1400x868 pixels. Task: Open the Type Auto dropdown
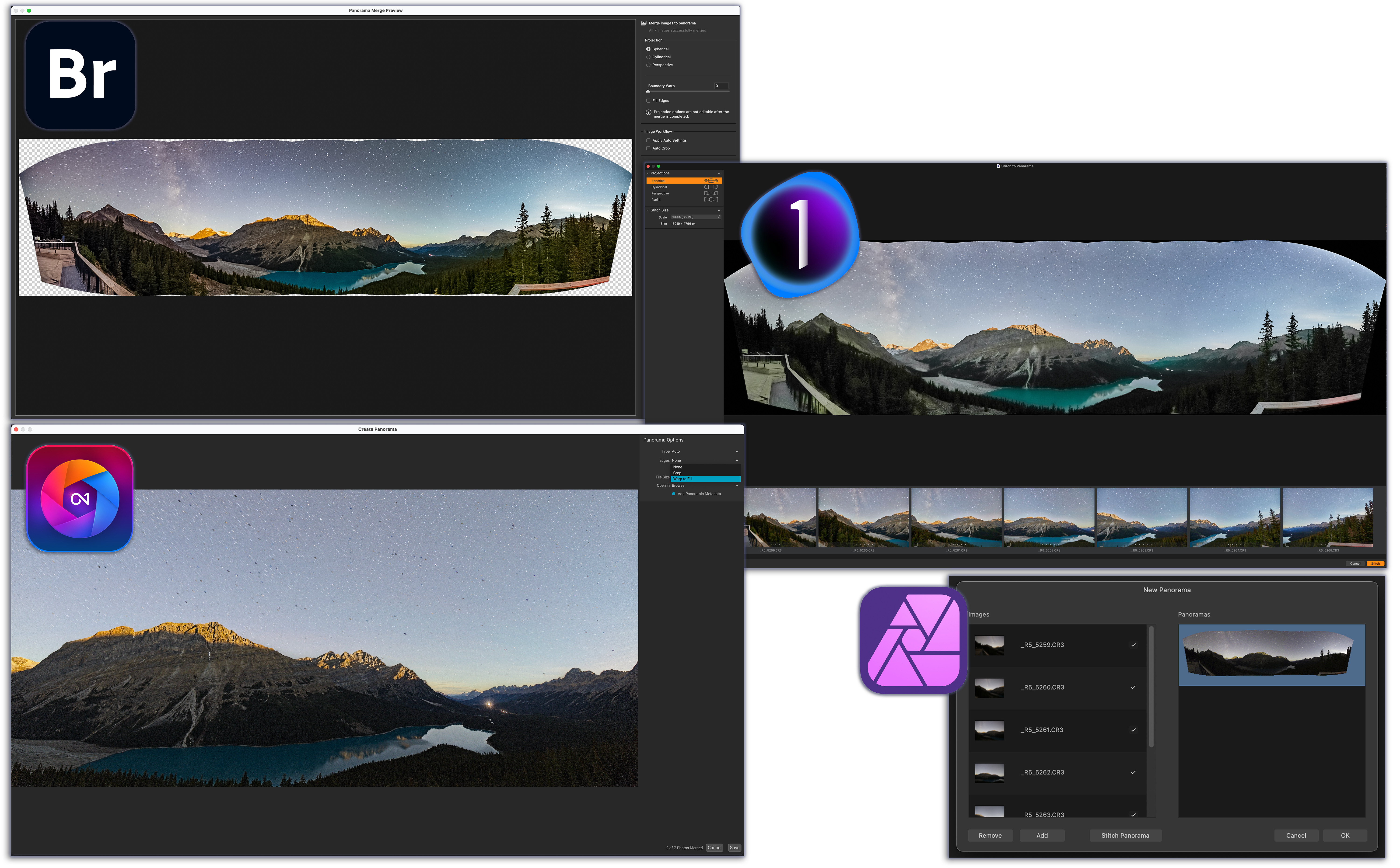705,451
